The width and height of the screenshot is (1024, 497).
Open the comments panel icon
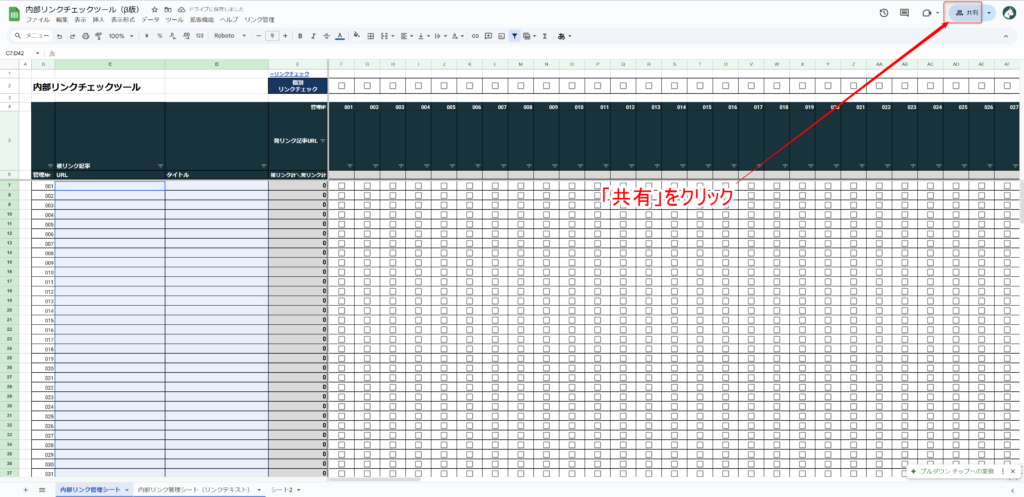click(904, 13)
